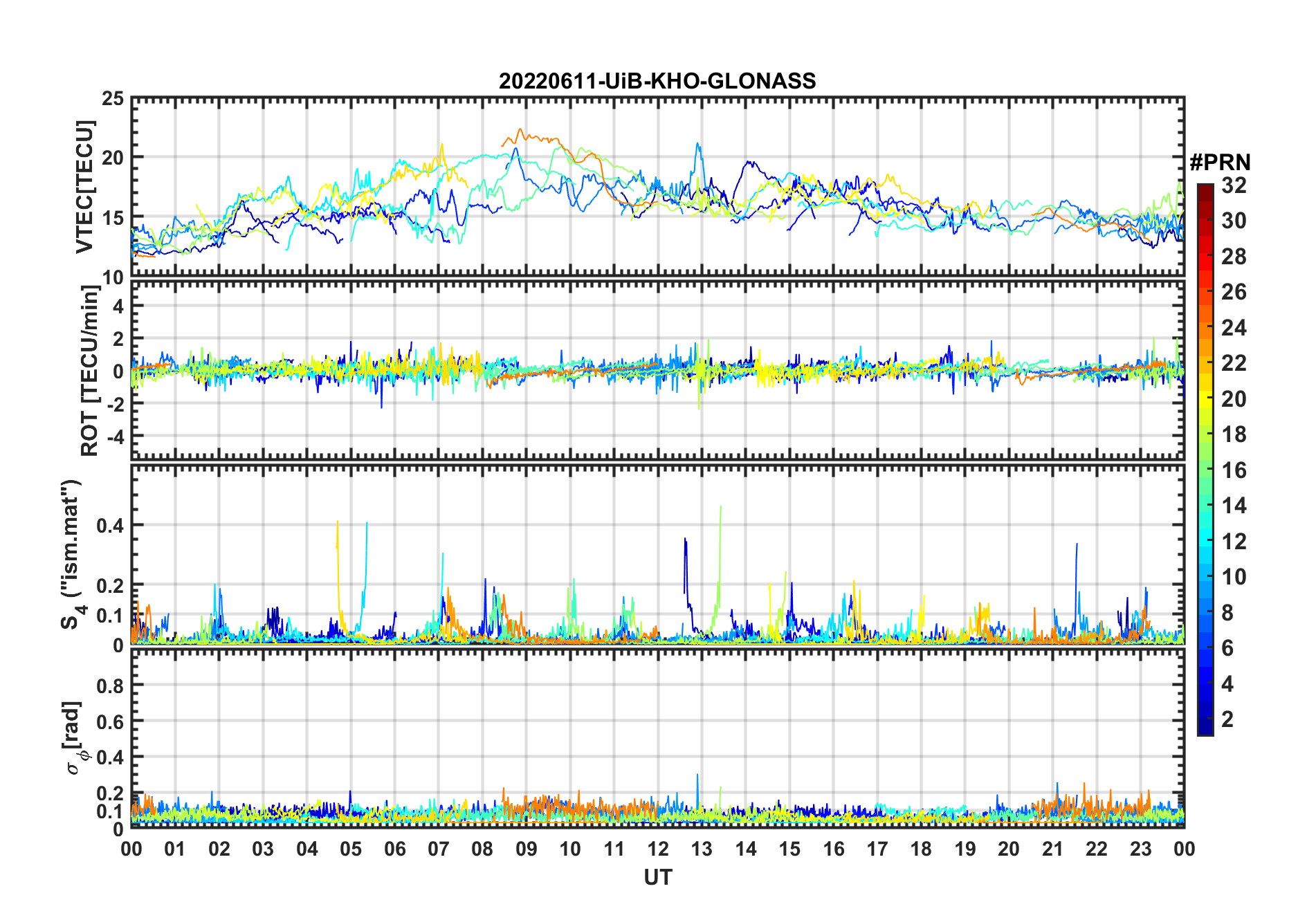1316x920 pixels.
Task: Click x-axis hour label 11
Action: click(614, 849)
